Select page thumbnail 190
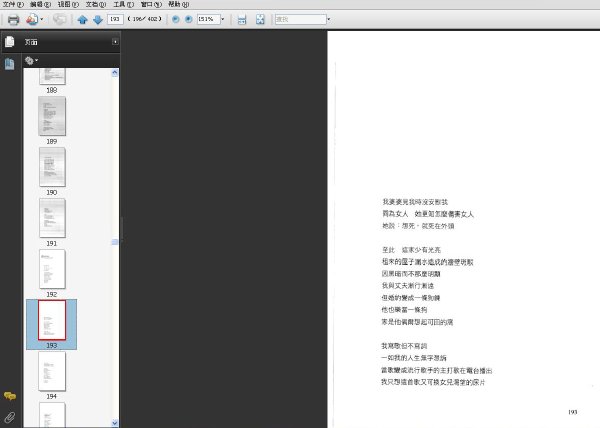This screenshot has height=428, width=600. pos(52,167)
